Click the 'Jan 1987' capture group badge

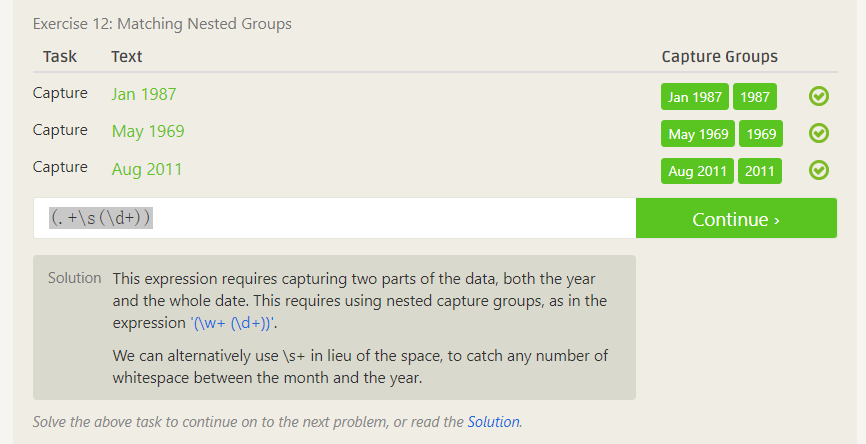pyautogui.click(x=694, y=97)
